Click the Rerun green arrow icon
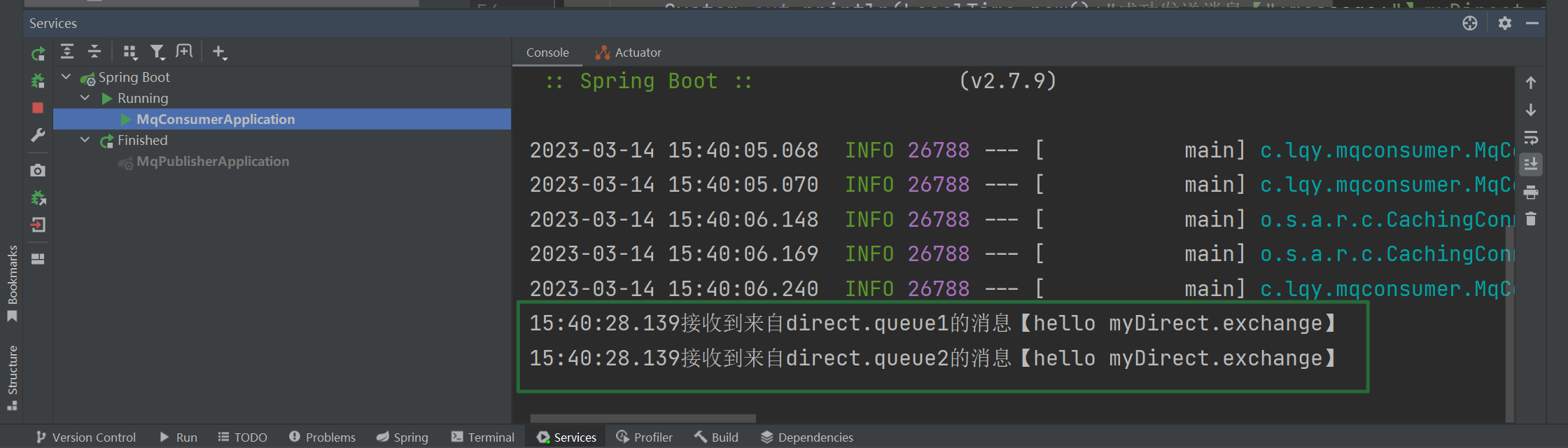The image size is (1568, 448). click(38, 53)
